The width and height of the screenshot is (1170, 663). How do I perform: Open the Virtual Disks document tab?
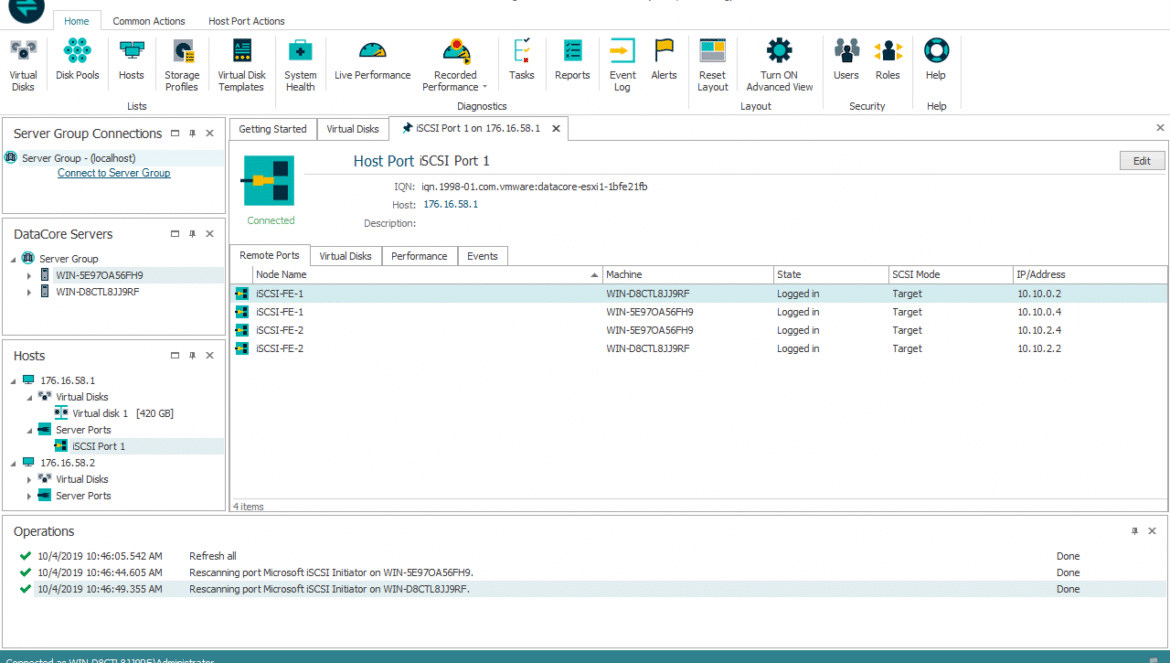click(x=352, y=129)
